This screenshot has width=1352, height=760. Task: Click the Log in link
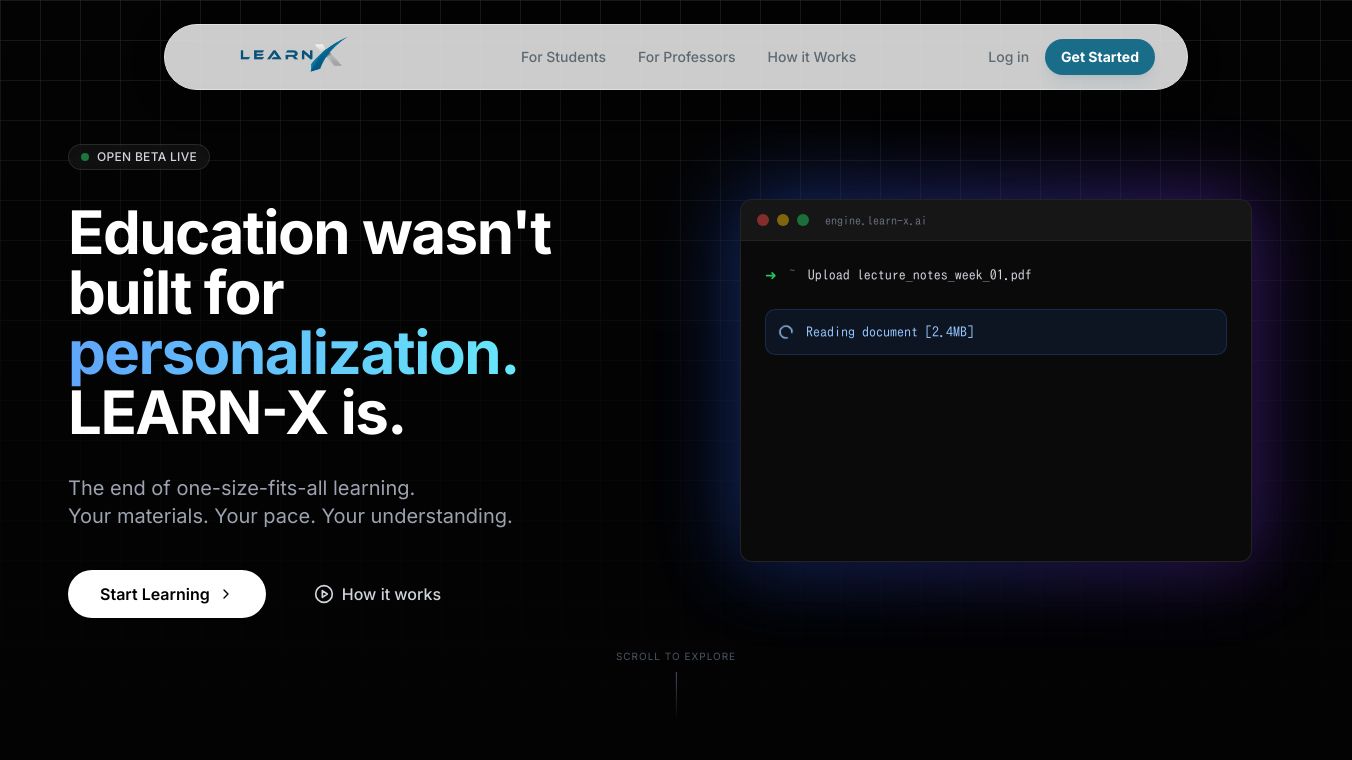coord(1008,57)
